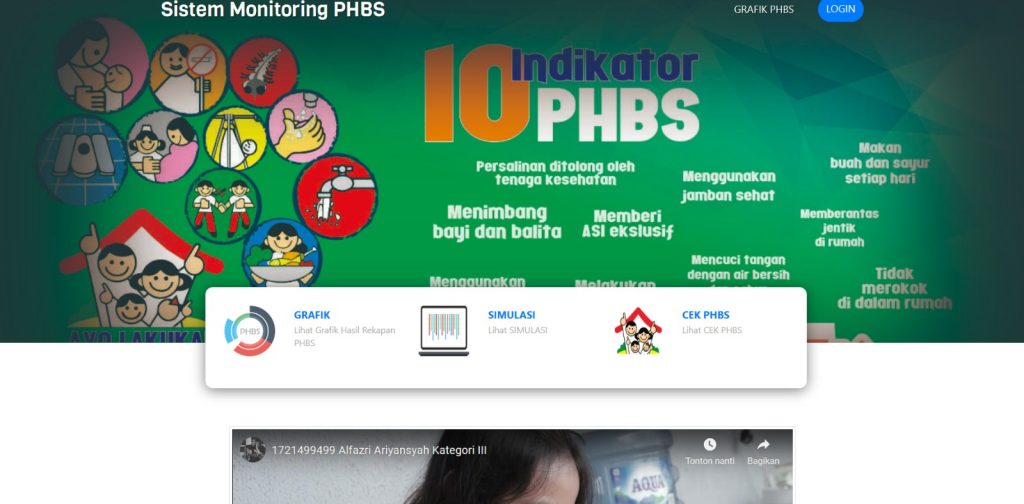Click 'Tidak merokok di dalam rumah' text
This screenshot has height=504, width=1024.
(894, 288)
